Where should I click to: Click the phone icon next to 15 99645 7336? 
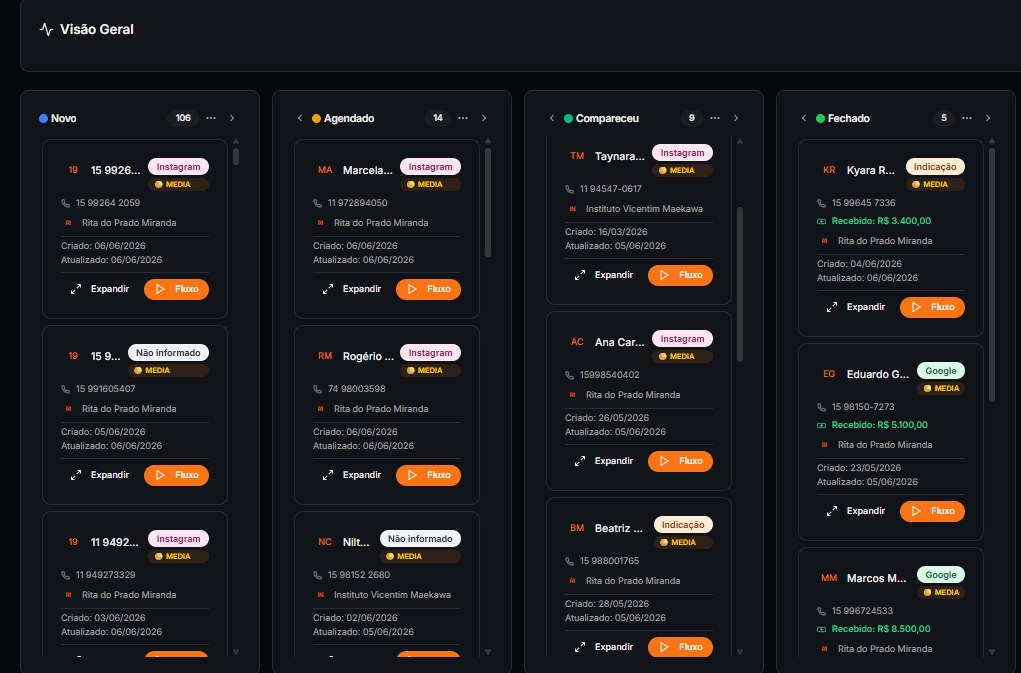[x=822, y=203]
